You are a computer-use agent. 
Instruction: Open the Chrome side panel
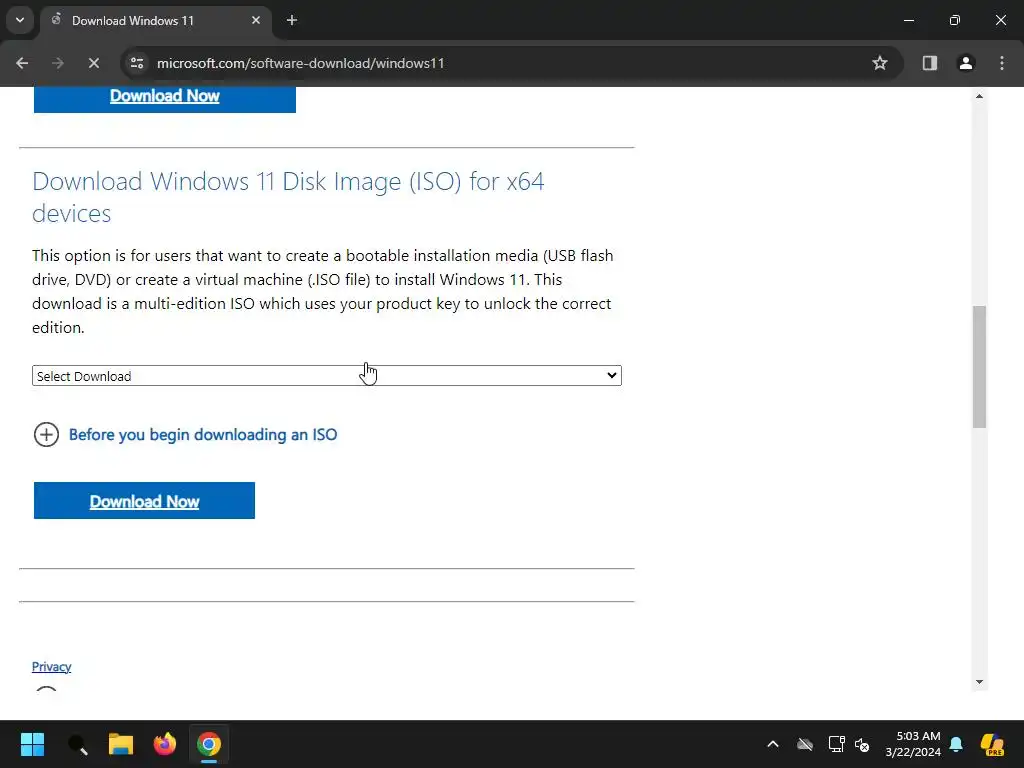point(929,63)
